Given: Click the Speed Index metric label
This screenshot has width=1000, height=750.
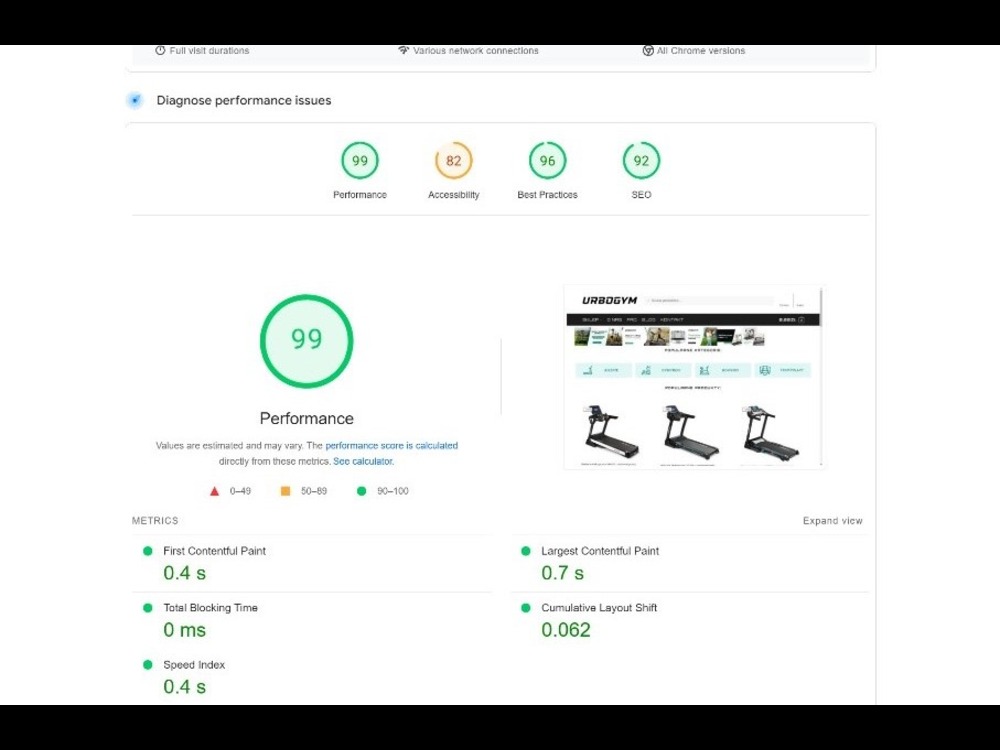Looking at the screenshot, I should [194, 665].
